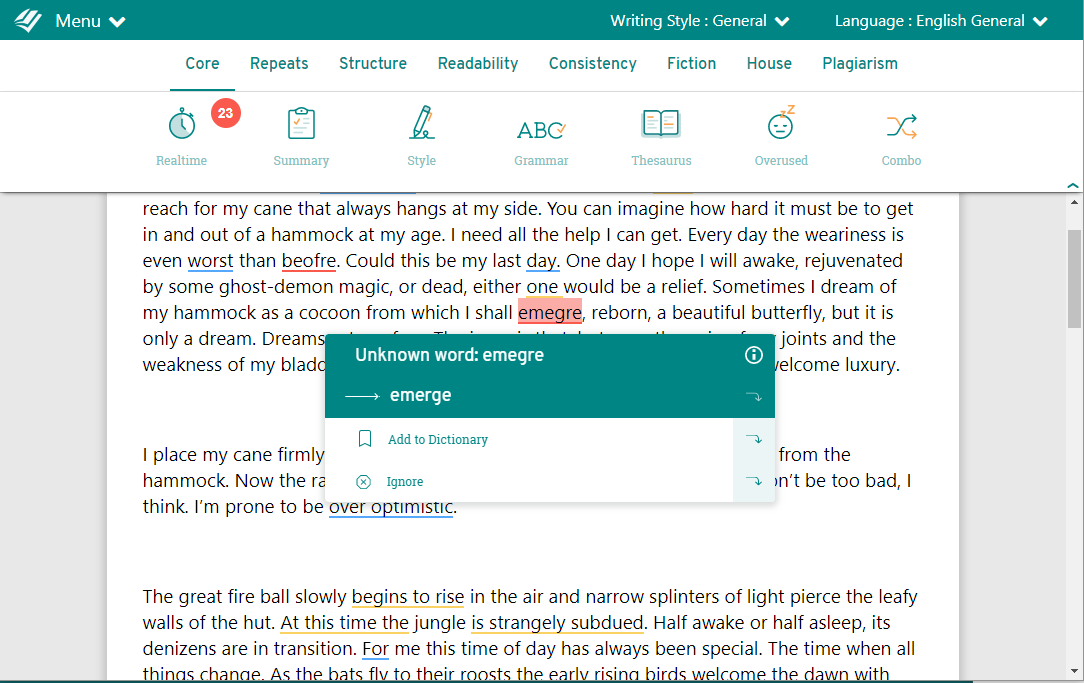The image size is (1084, 683).
Task: Open the Language English General dropdown
Action: (939, 20)
